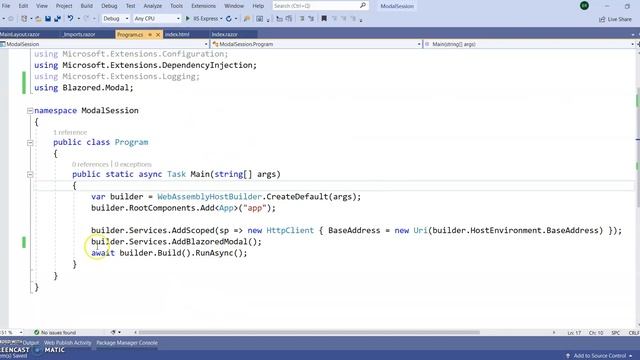Image resolution: width=640 pixels, height=360 pixels.
Task: Open the Tools menu
Action: click(x=176, y=6)
